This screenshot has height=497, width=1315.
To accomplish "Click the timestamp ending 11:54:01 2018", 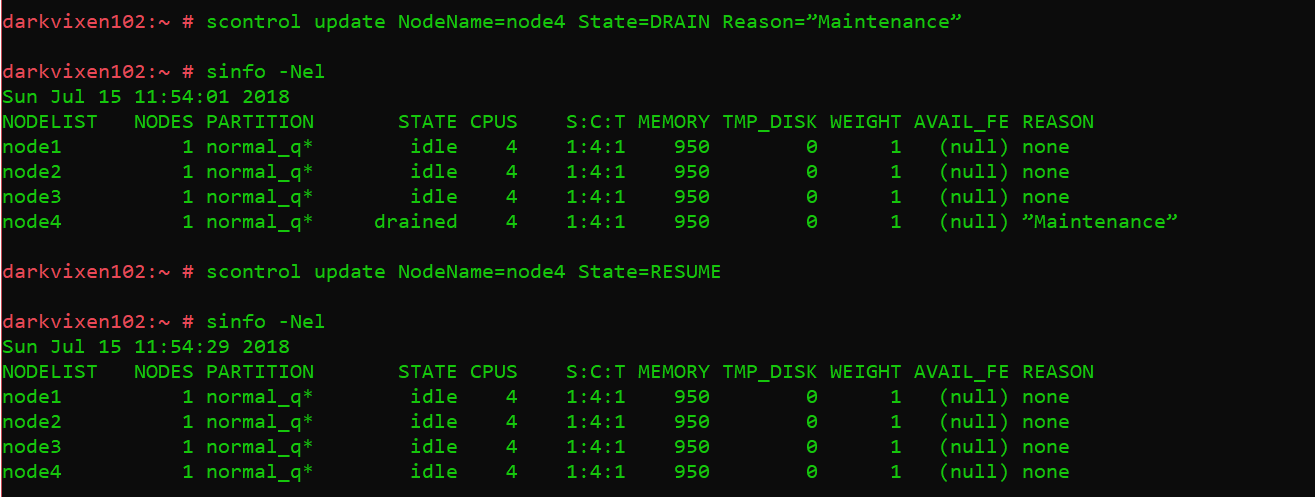I will coord(145,97).
